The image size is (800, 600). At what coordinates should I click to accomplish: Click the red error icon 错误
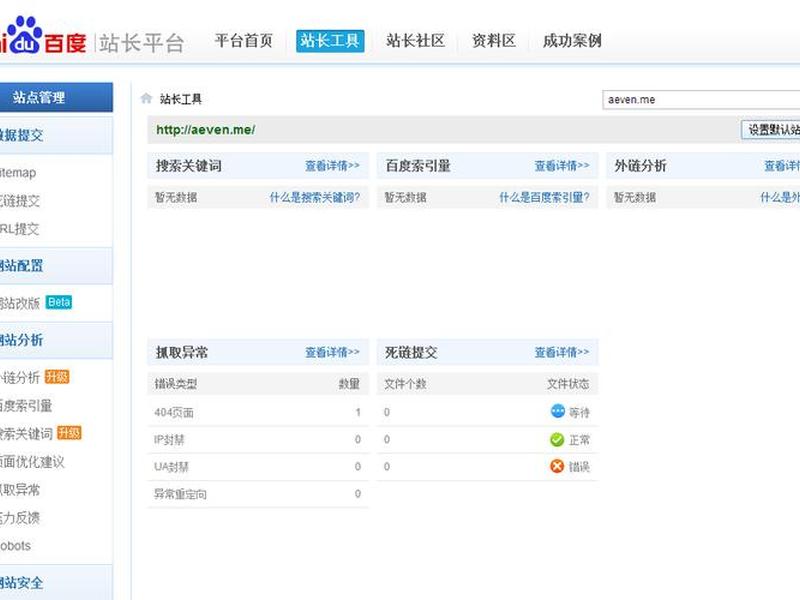pos(557,466)
